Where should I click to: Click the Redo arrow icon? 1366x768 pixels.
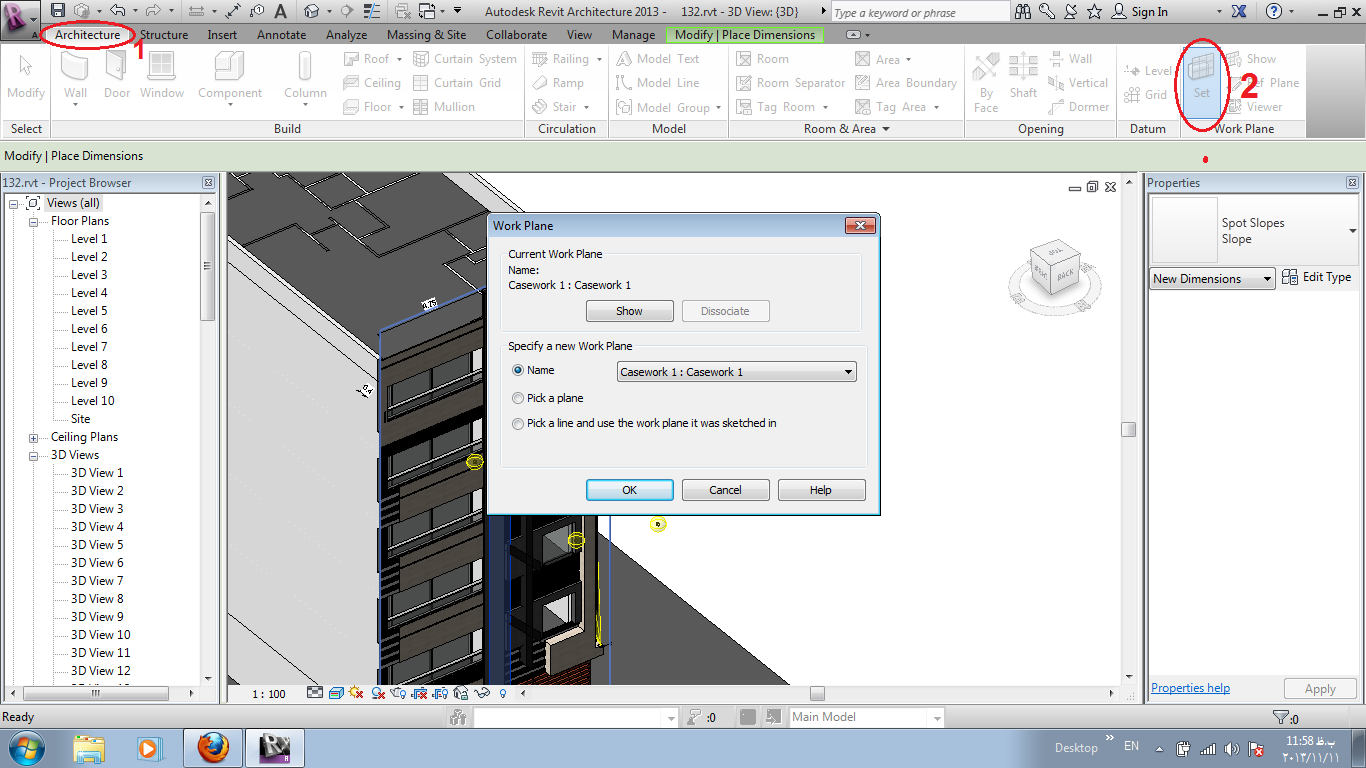153,11
